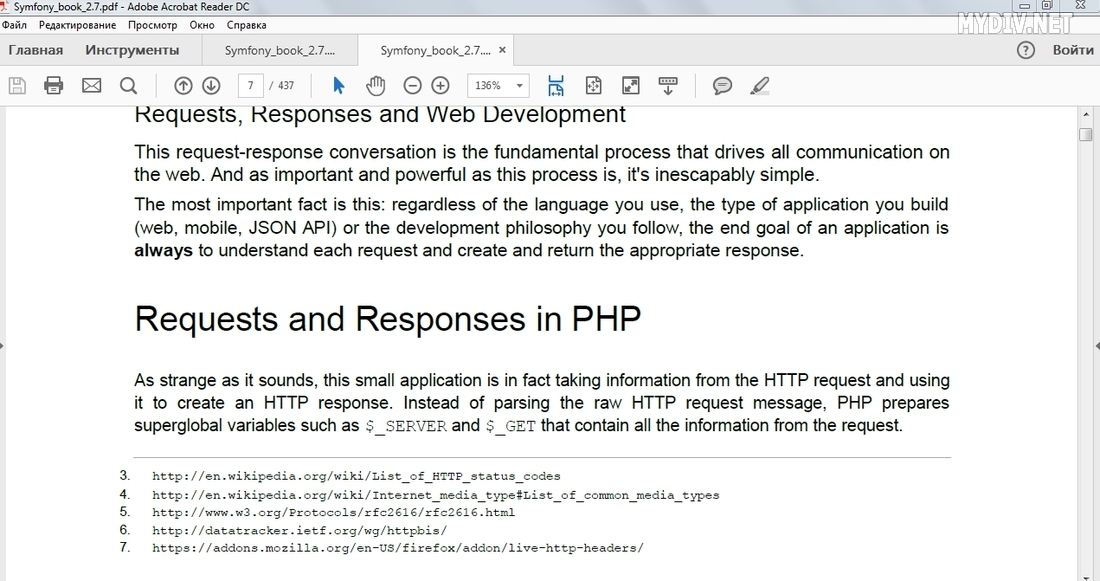Add a sticky note comment
The image size is (1100, 581).
pos(722,86)
